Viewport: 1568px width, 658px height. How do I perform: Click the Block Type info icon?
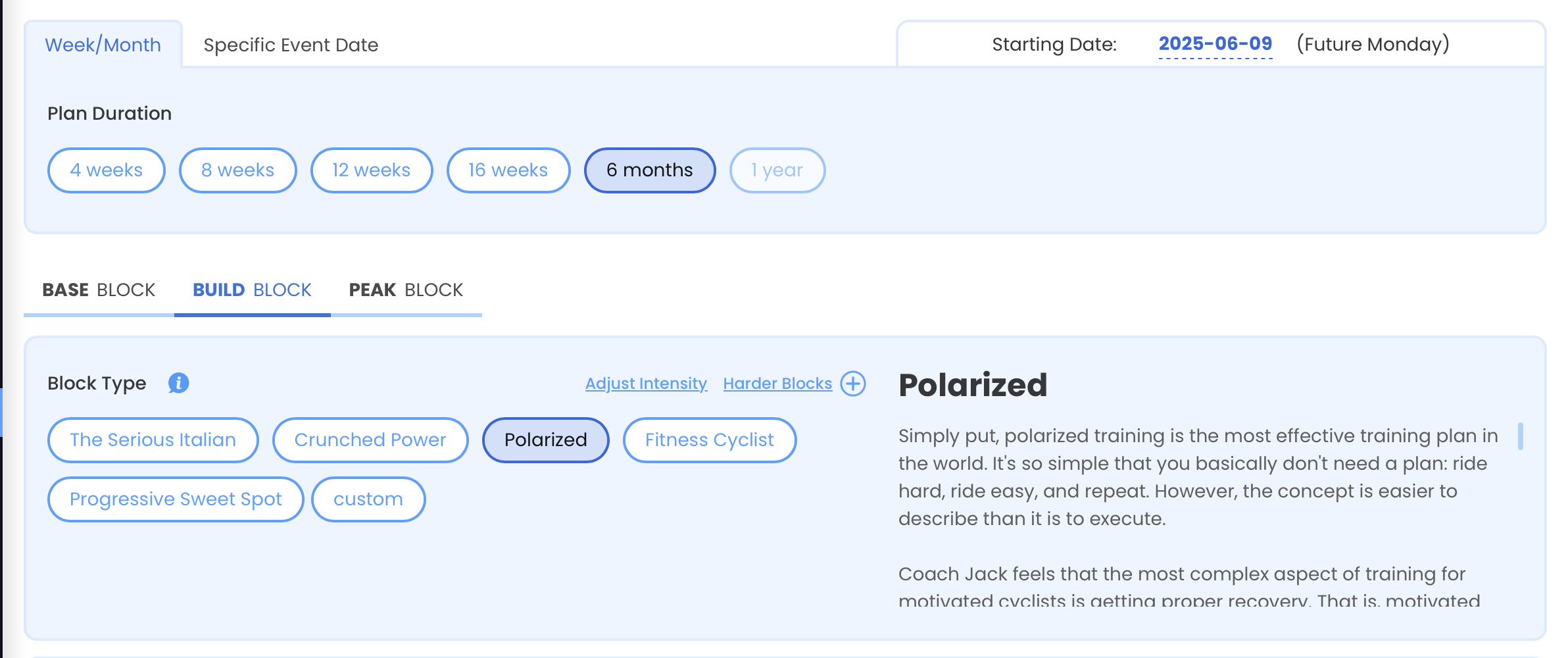(x=178, y=383)
